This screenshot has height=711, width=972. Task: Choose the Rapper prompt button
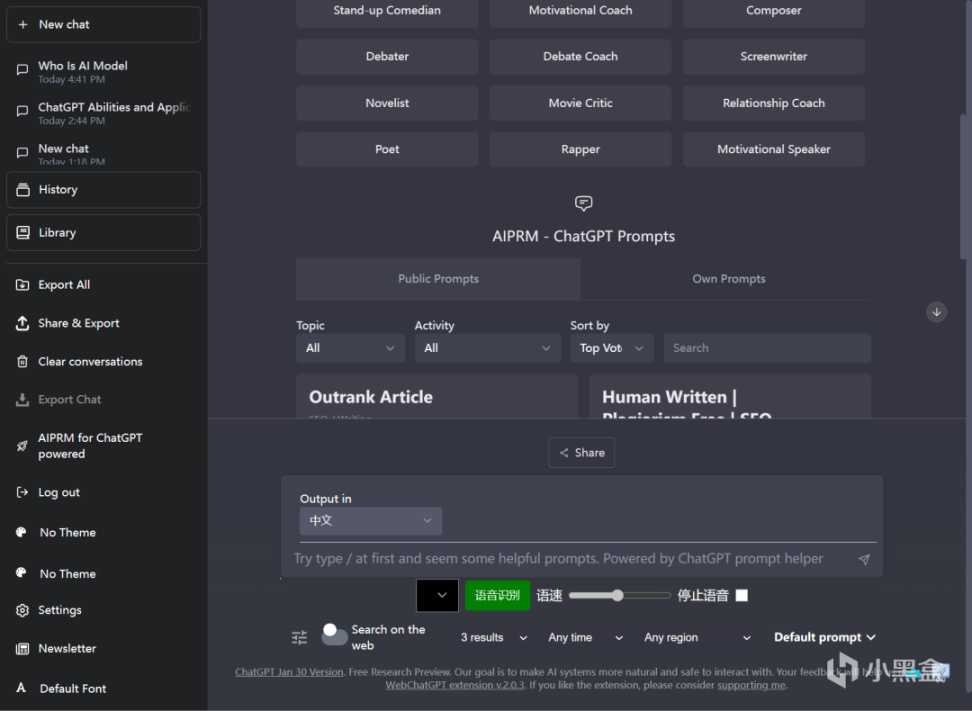click(580, 149)
